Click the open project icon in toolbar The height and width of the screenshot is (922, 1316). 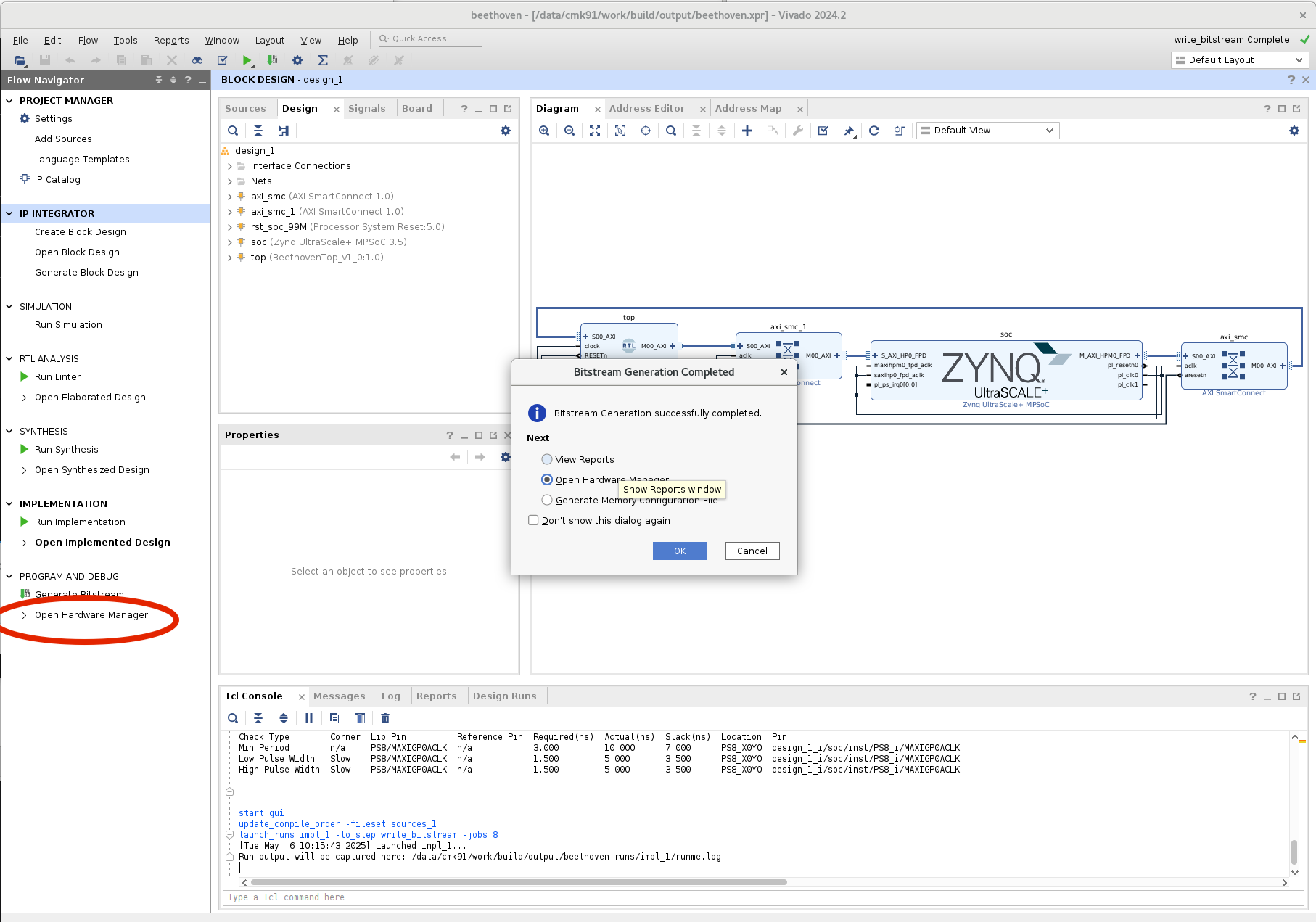tap(20, 60)
